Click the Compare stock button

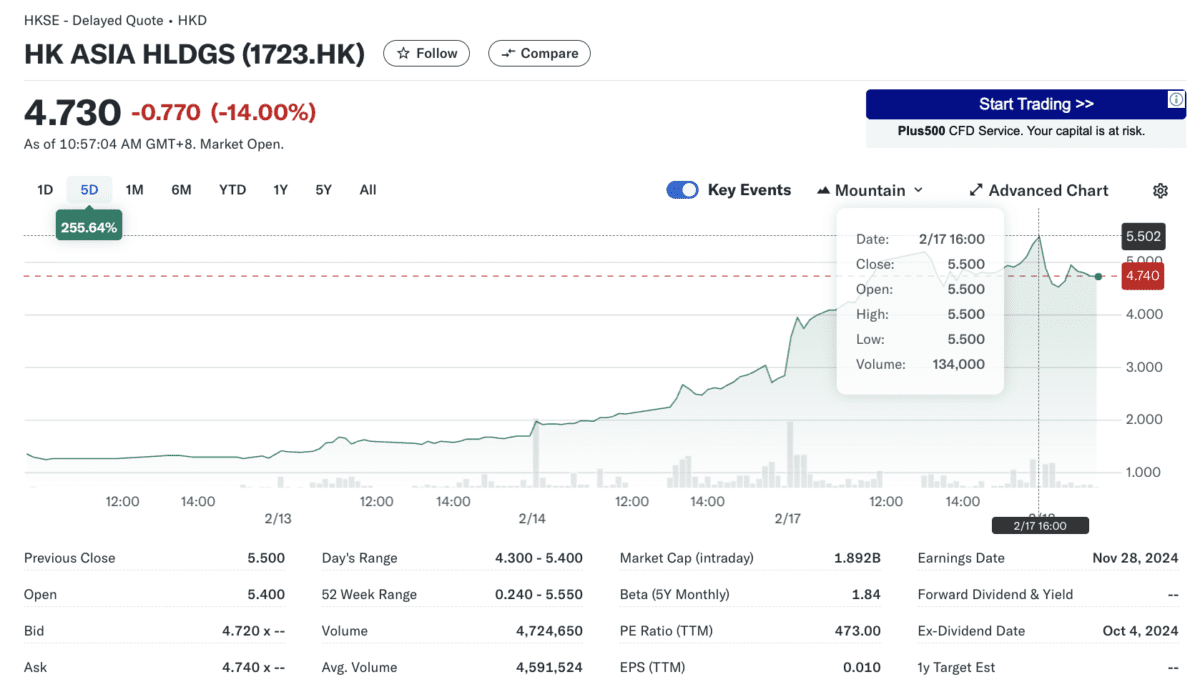539,53
